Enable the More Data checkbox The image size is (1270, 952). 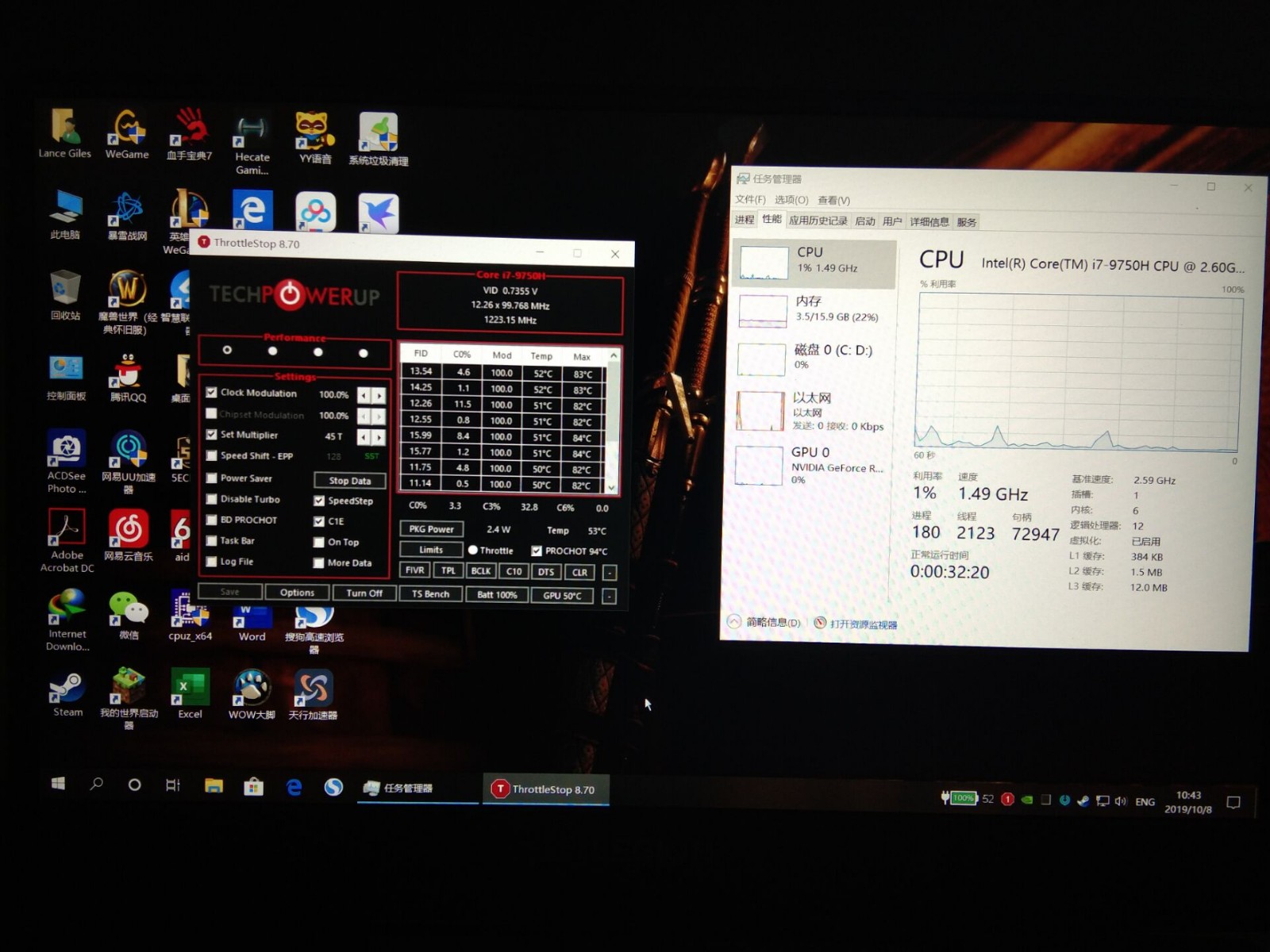319,562
